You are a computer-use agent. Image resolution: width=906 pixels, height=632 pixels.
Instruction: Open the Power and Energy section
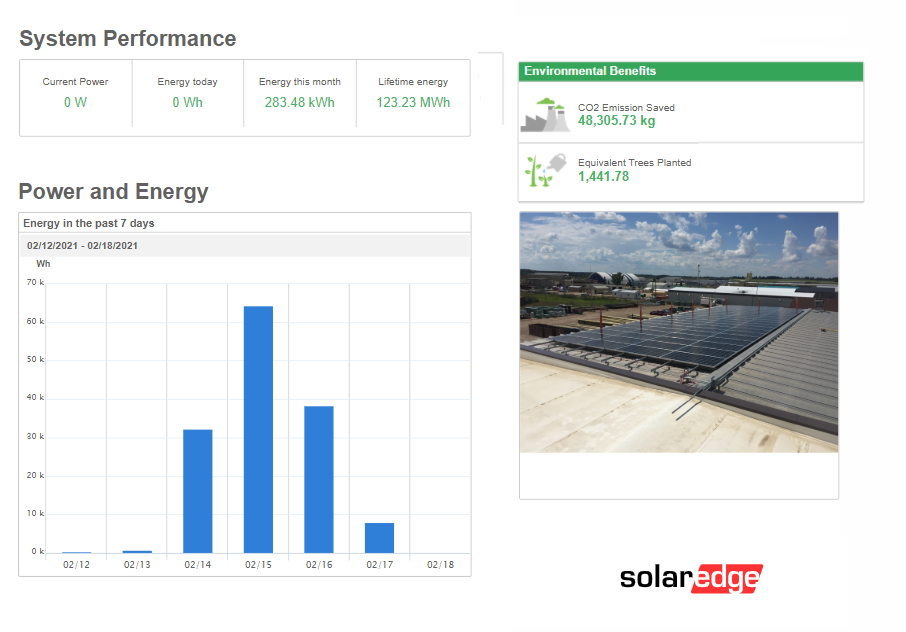coord(114,191)
